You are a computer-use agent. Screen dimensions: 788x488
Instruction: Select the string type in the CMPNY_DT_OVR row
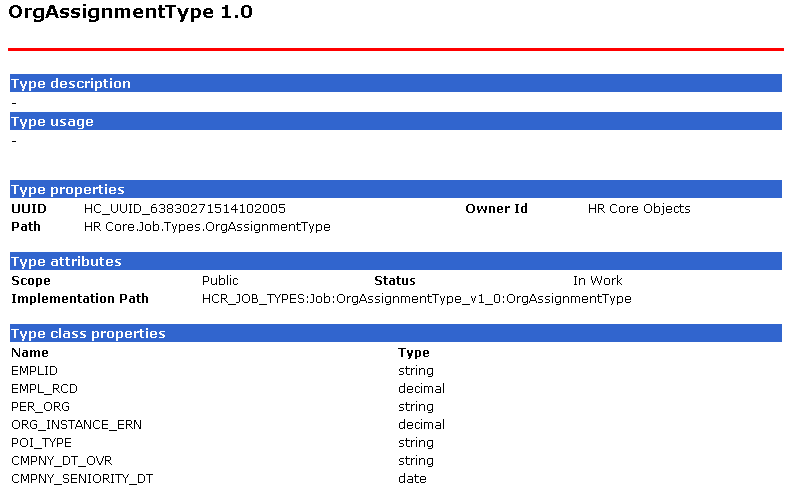tap(416, 461)
